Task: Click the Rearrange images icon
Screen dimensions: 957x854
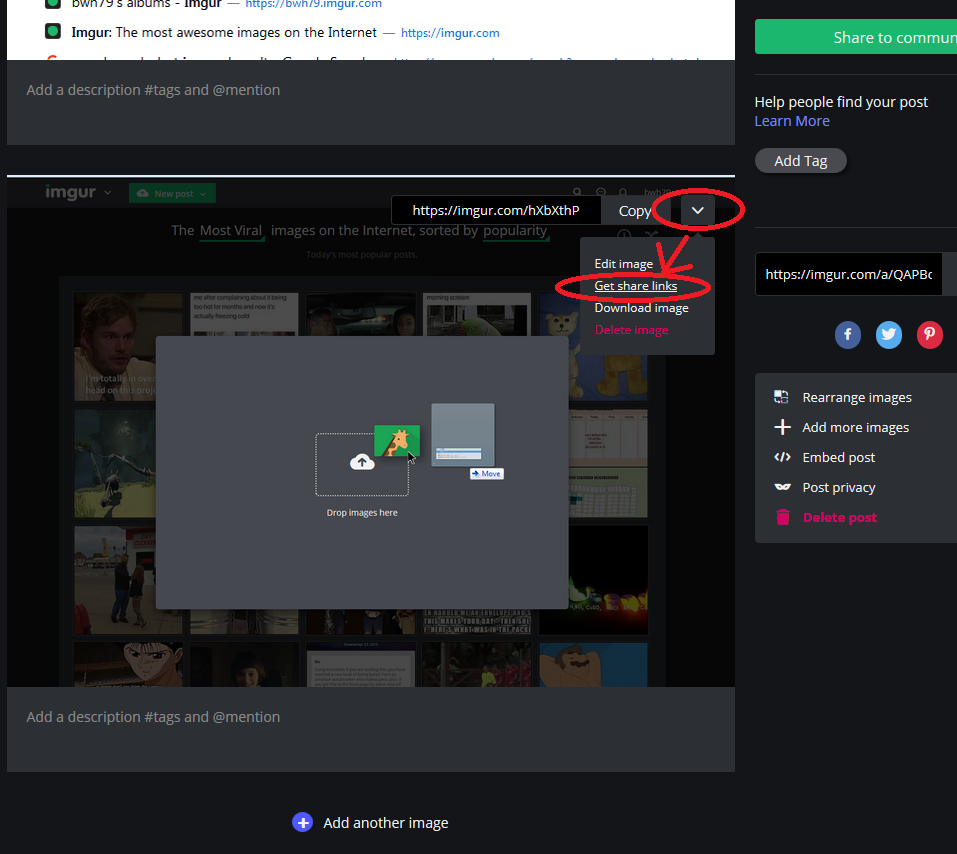Action: click(x=782, y=397)
